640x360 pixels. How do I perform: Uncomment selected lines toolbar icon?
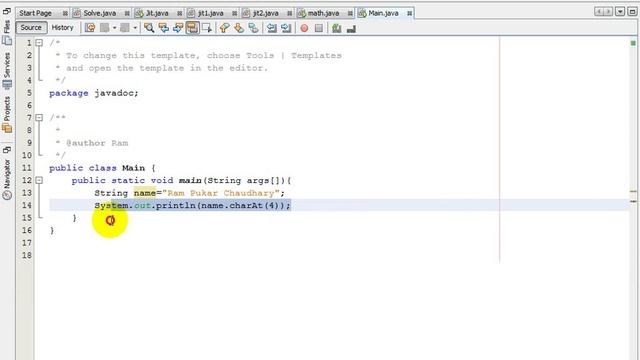[x=351, y=28]
